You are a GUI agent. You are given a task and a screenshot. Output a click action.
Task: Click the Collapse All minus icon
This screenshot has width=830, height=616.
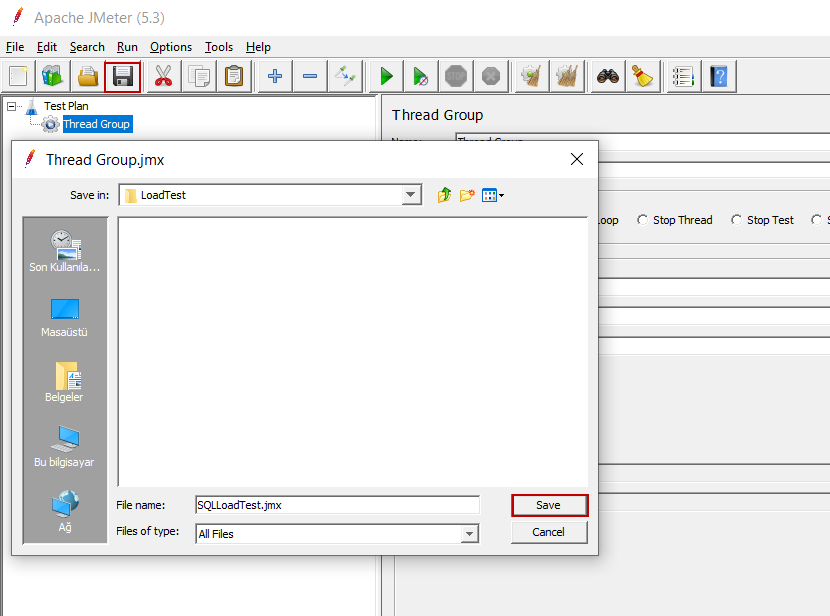(310, 76)
